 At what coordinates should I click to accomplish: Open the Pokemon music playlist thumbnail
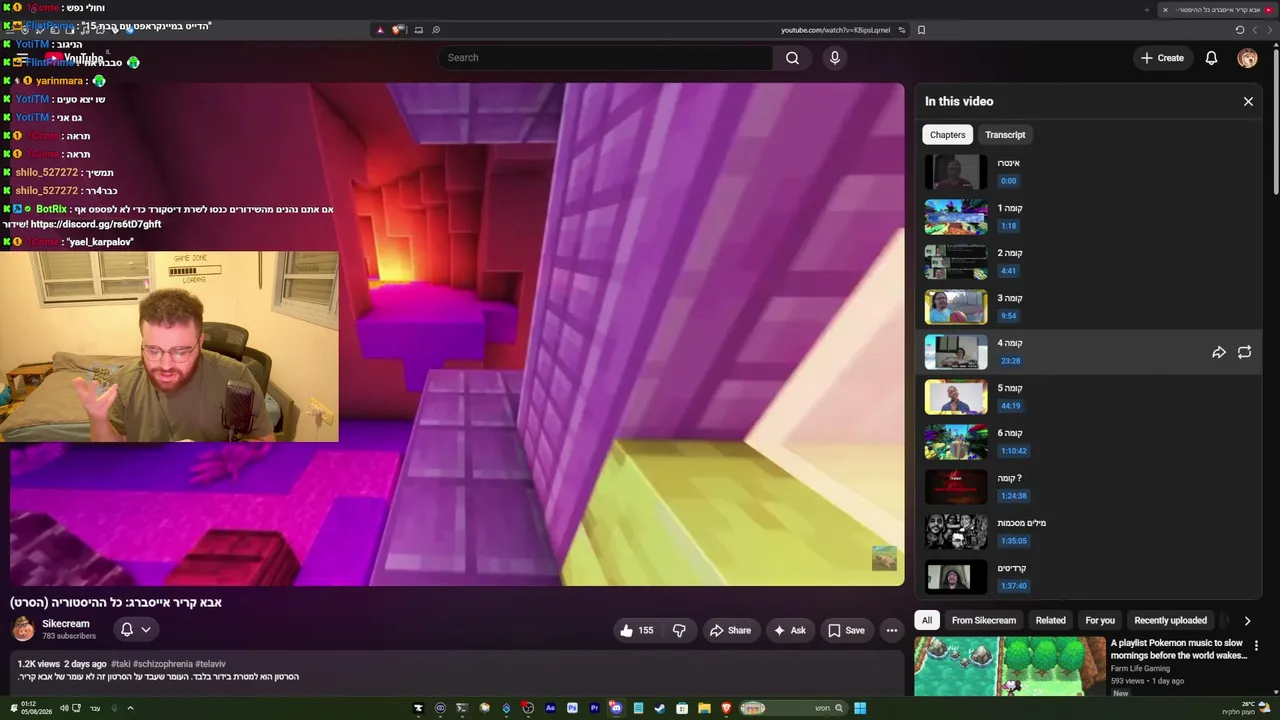coord(1009,666)
